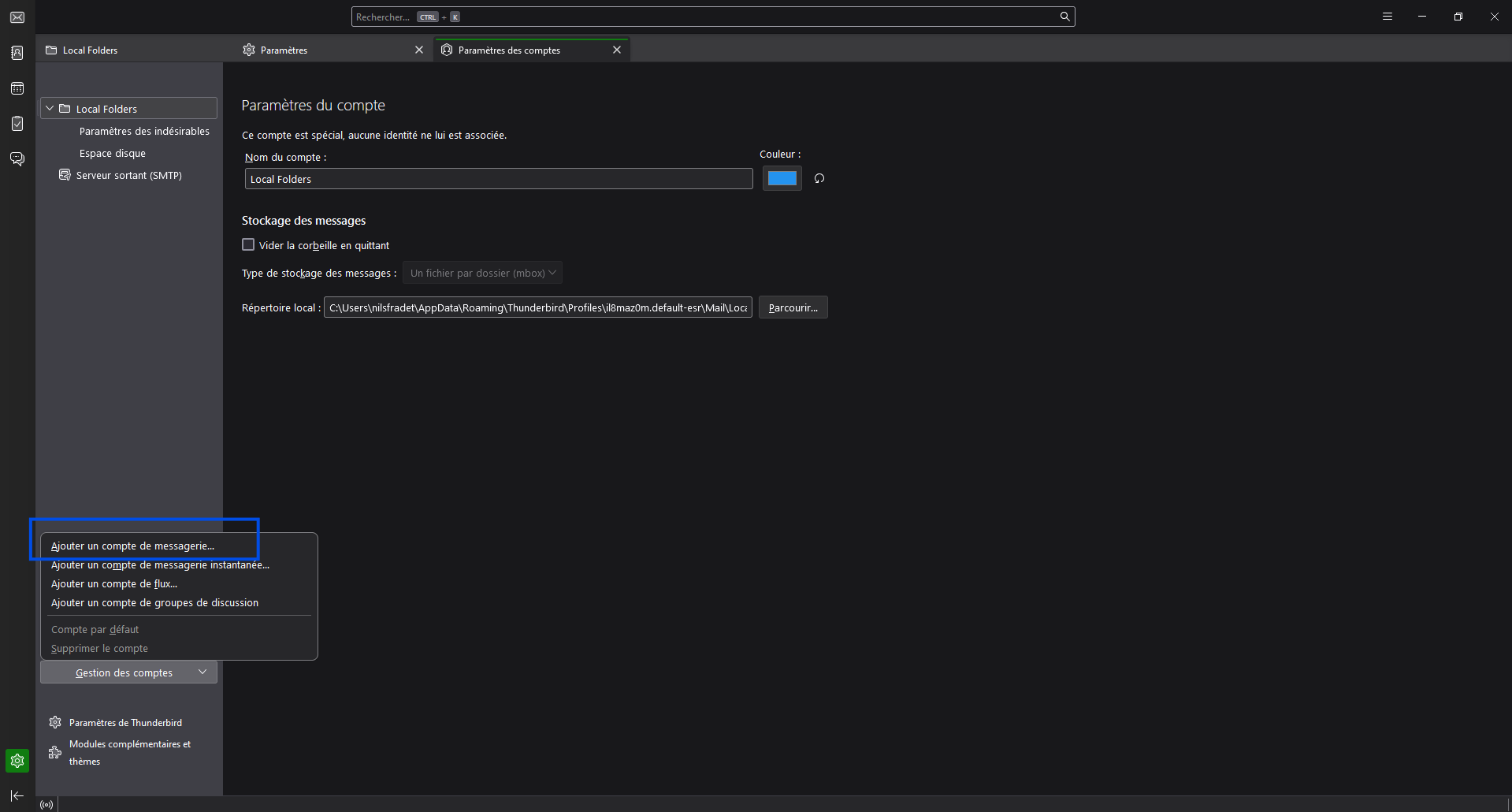The width and height of the screenshot is (1512, 812).
Task: Restore down the Thunderbird window
Action: tap(1458, 17)
